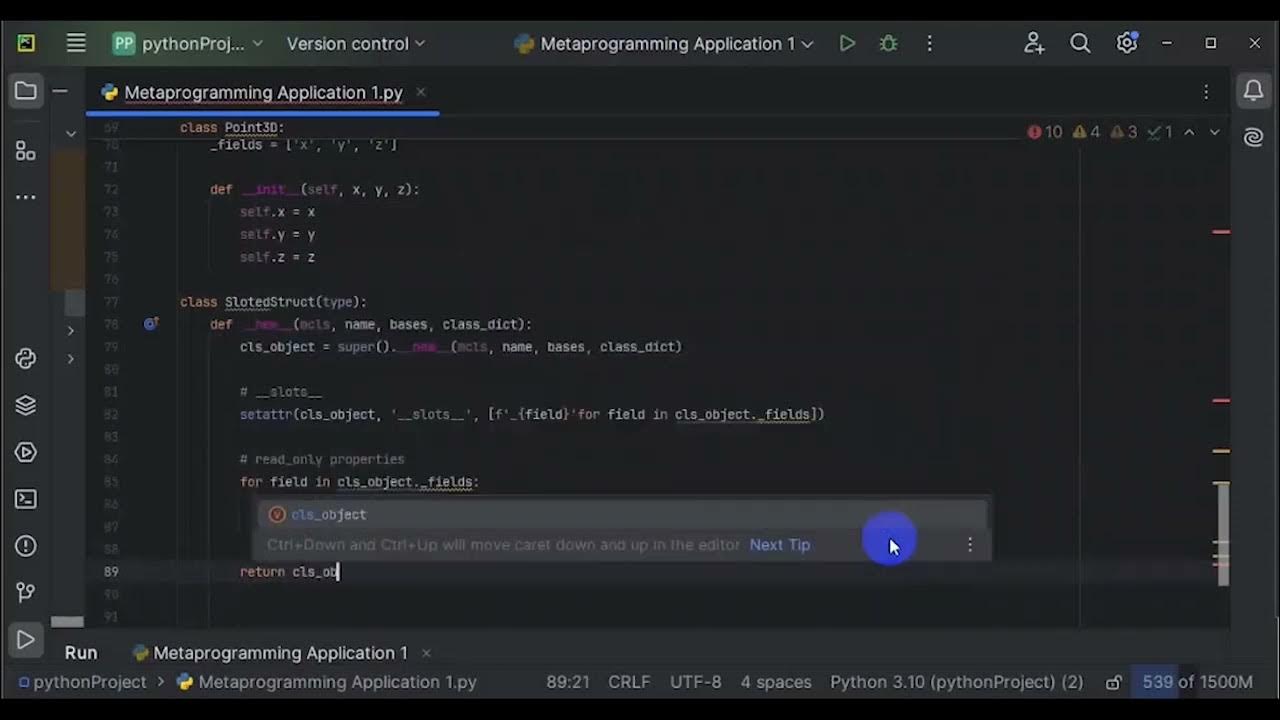Click Metaprogramming Application 1.py breadcrumb
Screen dimensions: 1280x720
[327, 682]
